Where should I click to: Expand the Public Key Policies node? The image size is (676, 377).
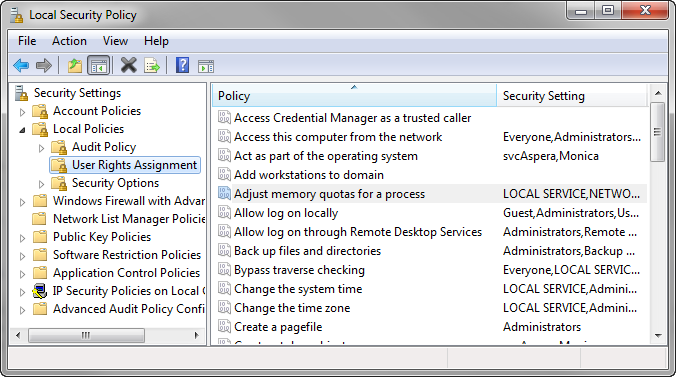[22, 238]
